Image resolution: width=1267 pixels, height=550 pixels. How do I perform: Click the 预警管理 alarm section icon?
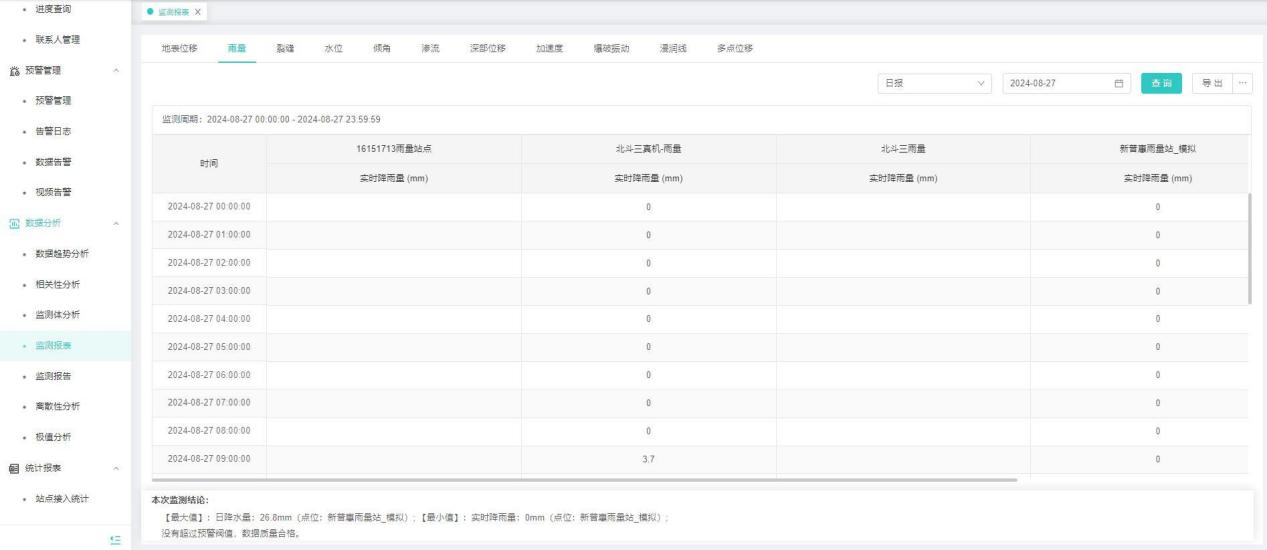pyautogui.click(x=14, y=70)
